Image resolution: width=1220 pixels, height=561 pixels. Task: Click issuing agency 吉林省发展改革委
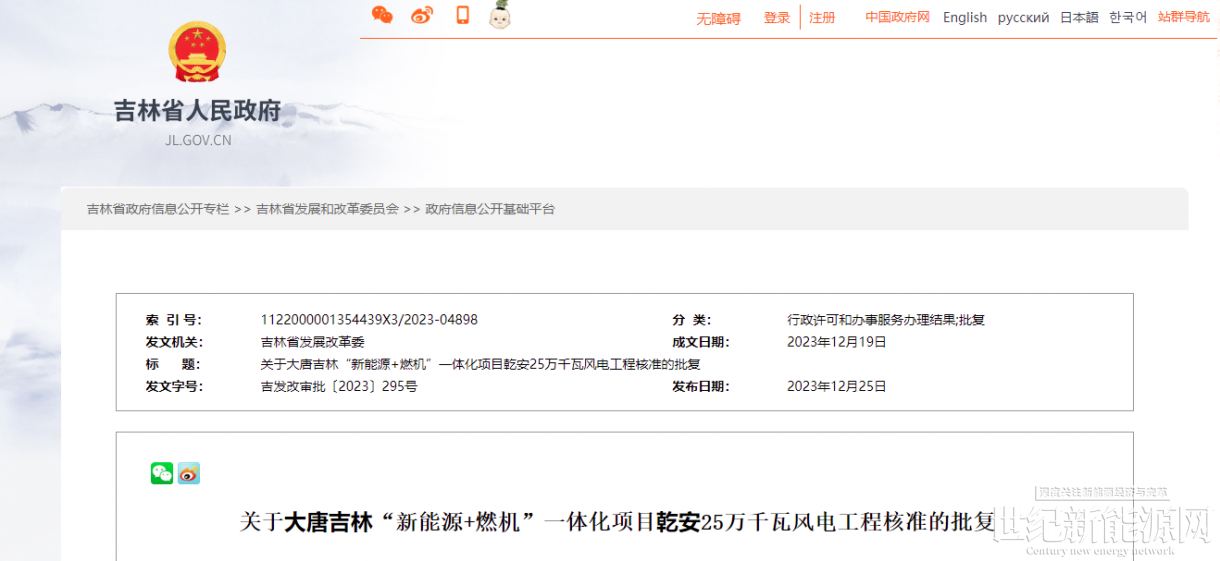pyautogui.click(x=312, y=342)
